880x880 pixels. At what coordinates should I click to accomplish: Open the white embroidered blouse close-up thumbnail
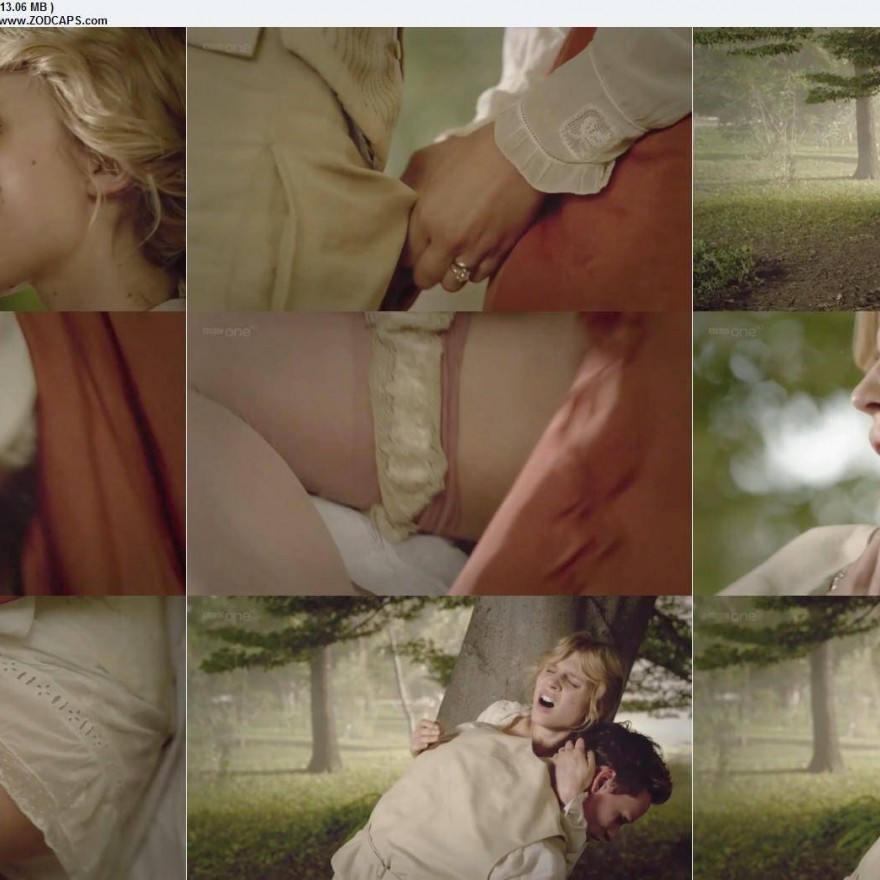92,738
